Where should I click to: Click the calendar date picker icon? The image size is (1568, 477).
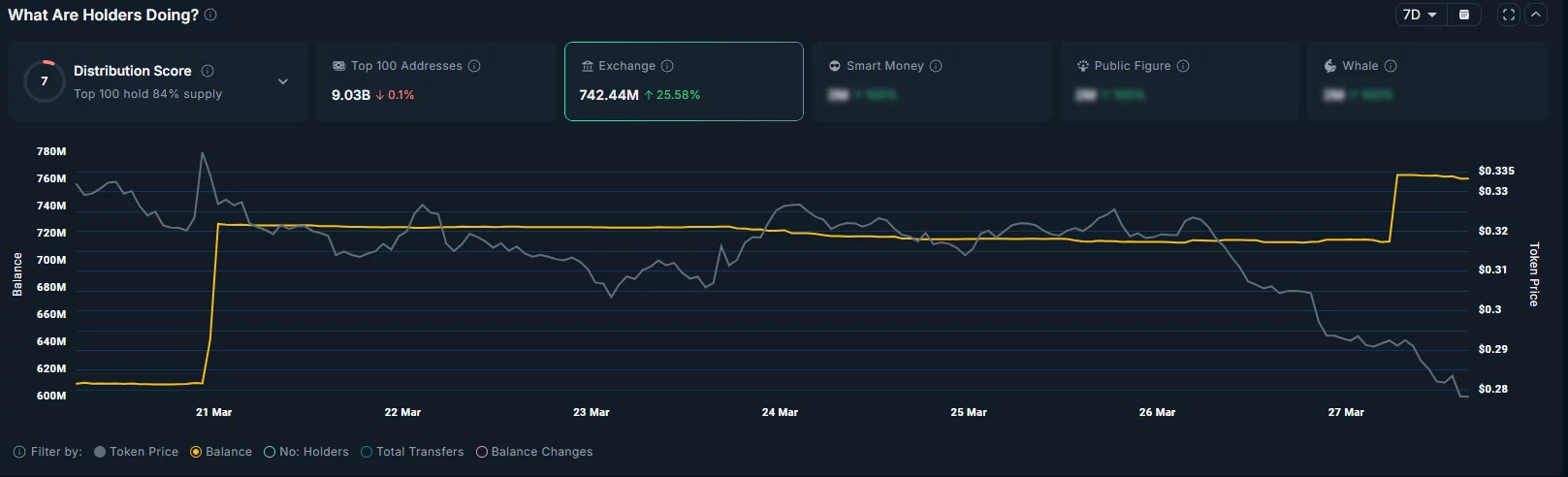pyautogui.click(x=1464, y=15)
